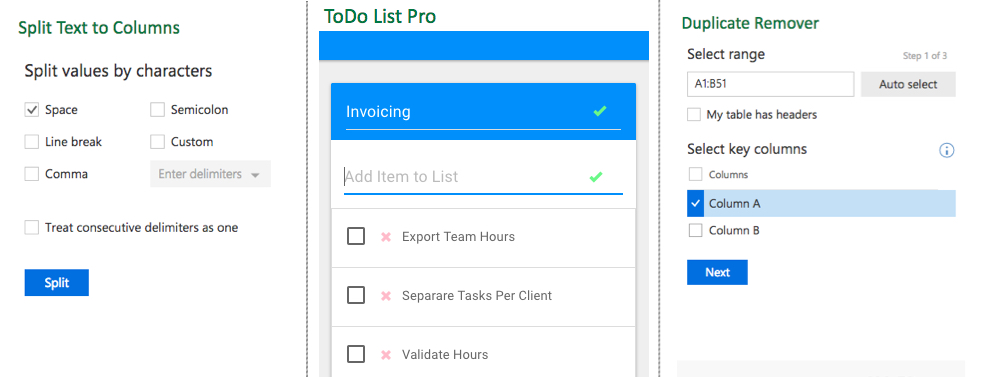
Task: Uncheck the Space delimiter checkbox
Action: pyautogui.click(x=32, y=110)
